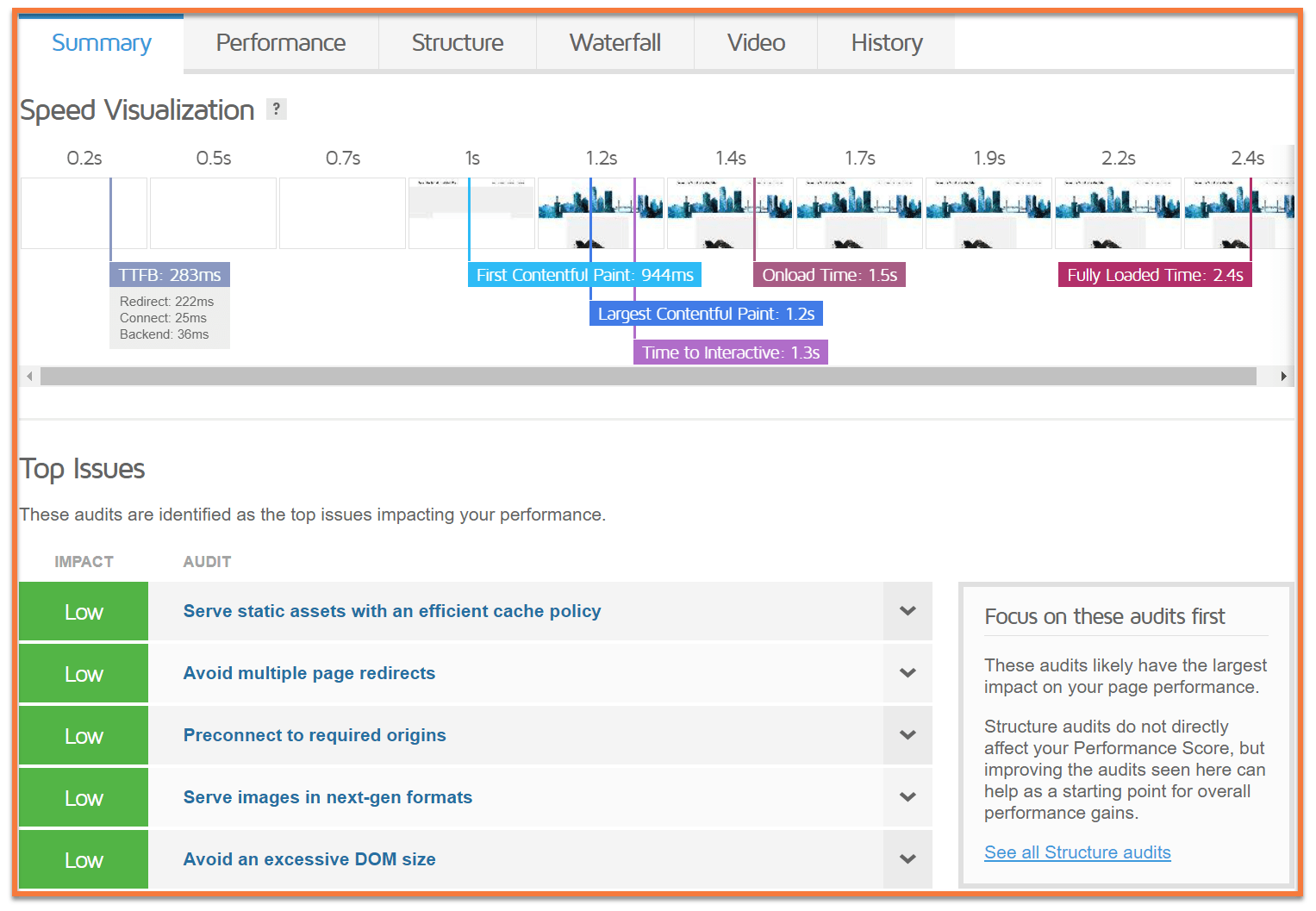Open the Serve images in next-gen formats audit

pos(327,797)
